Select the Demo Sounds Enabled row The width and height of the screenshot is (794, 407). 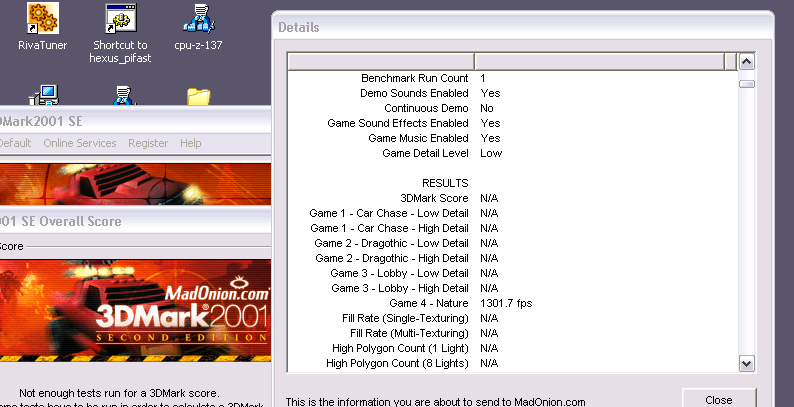(x=512, y=93)
